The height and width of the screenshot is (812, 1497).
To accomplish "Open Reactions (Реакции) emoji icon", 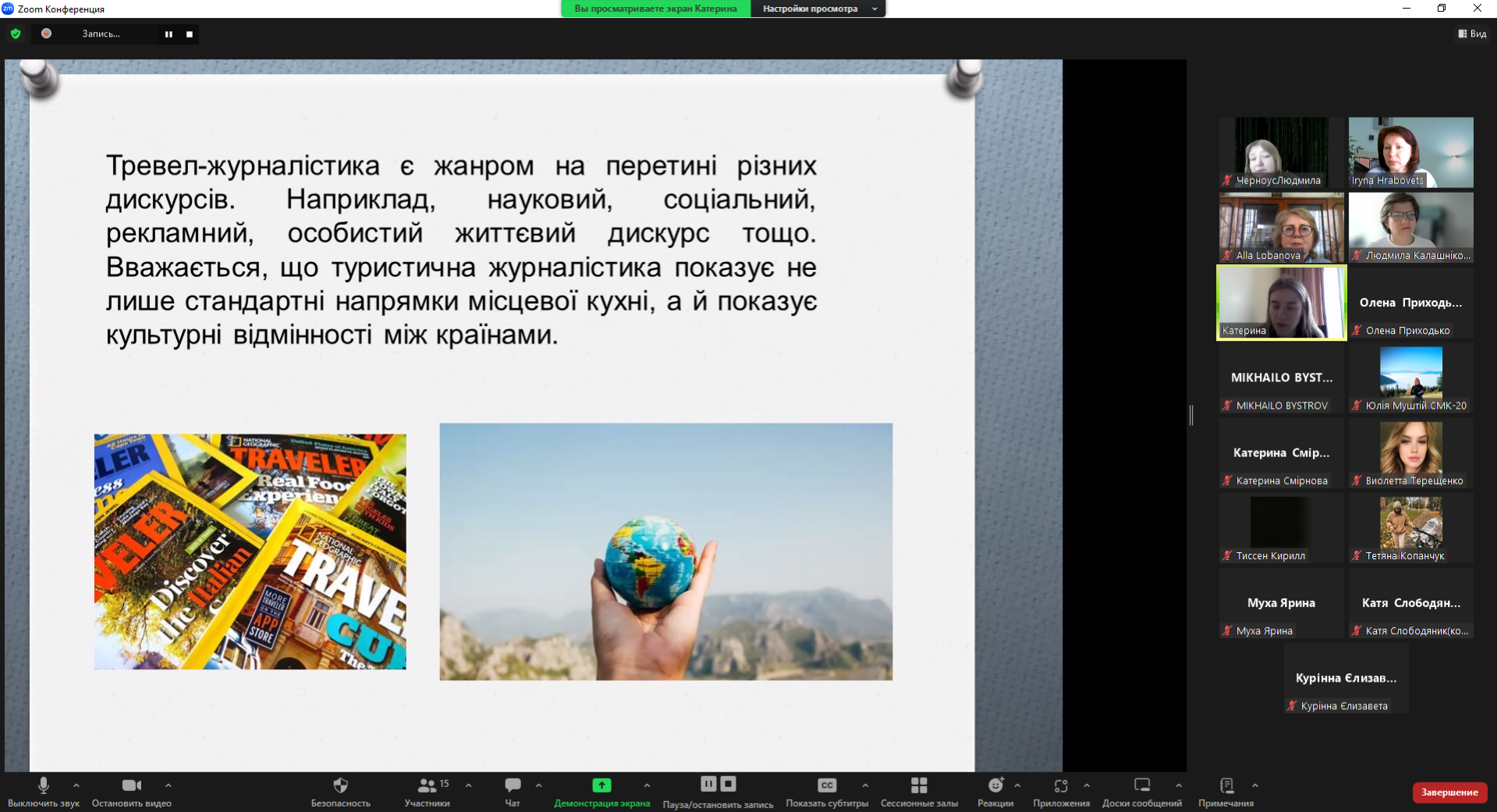I will [x=995, y=785].
